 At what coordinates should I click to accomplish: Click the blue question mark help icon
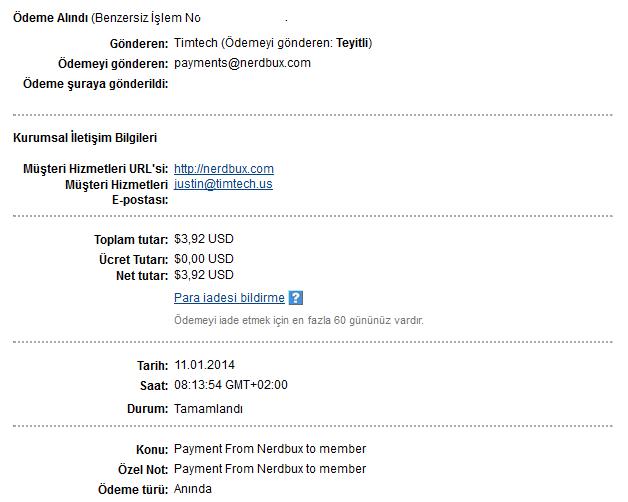[x=296, y=298]
